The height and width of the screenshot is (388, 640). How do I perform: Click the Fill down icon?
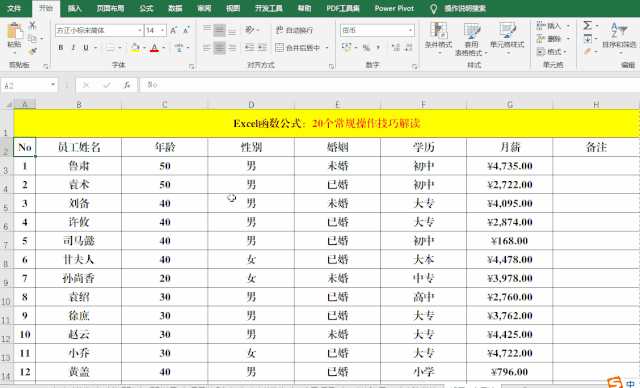tap(587, 39)
